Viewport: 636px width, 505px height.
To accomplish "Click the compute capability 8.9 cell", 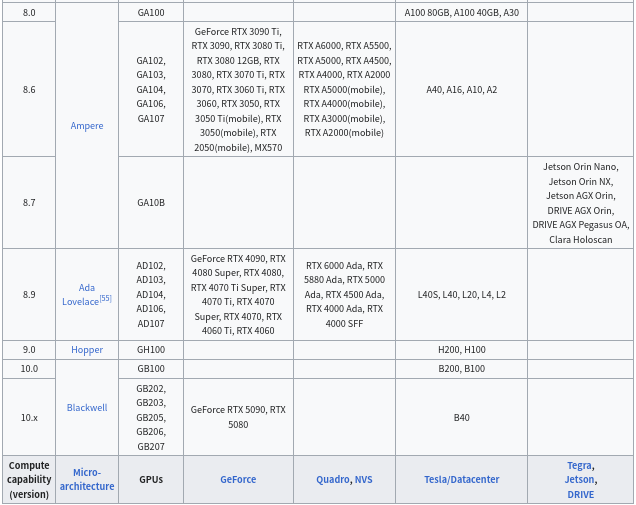I will click(29, 294).
